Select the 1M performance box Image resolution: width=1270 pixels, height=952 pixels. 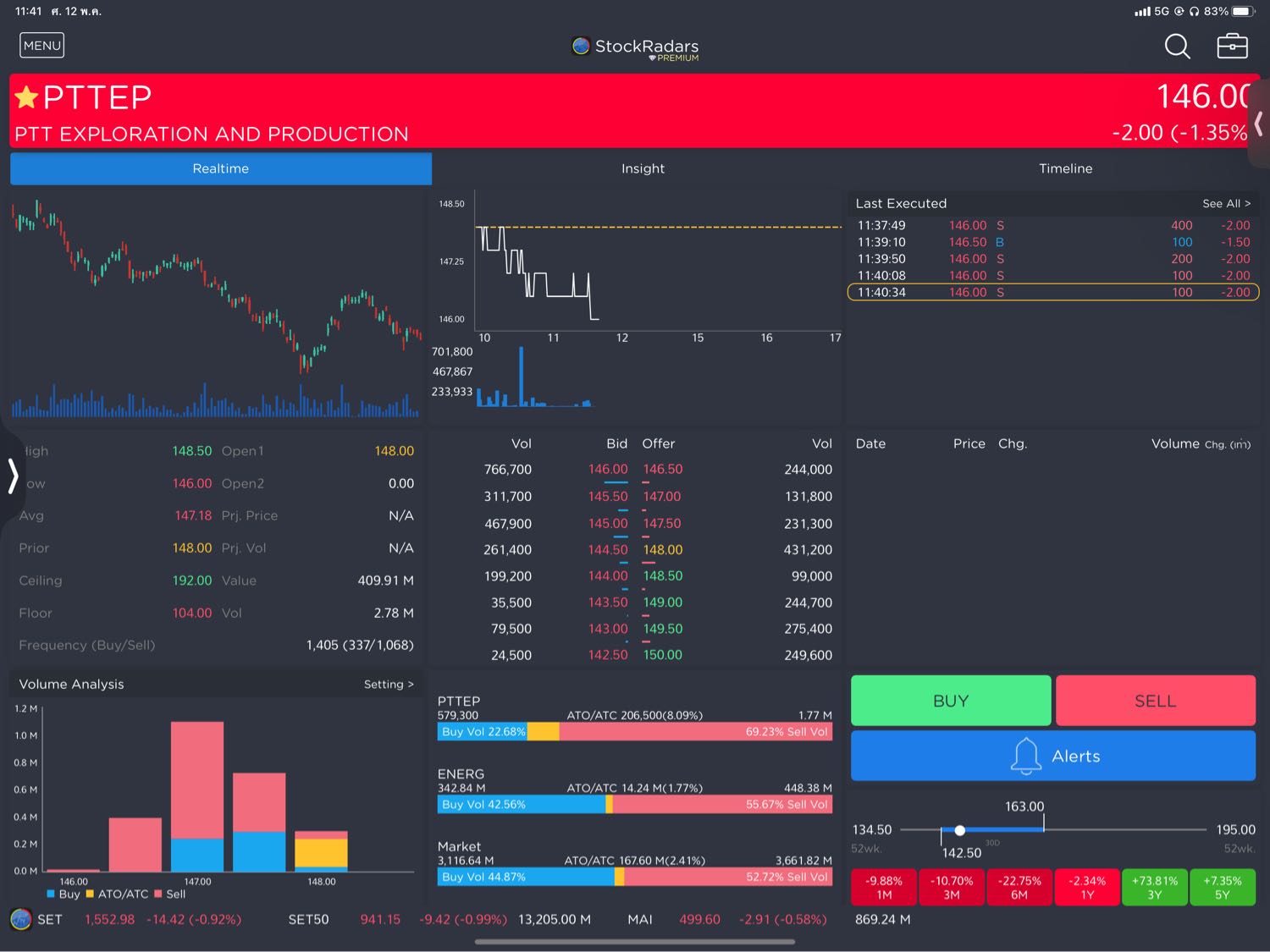pos(884,887)
